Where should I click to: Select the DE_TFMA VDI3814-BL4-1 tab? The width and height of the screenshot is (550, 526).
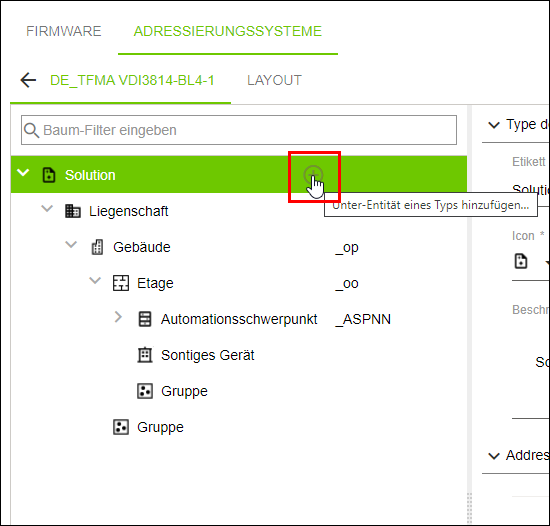click(132, 80)
